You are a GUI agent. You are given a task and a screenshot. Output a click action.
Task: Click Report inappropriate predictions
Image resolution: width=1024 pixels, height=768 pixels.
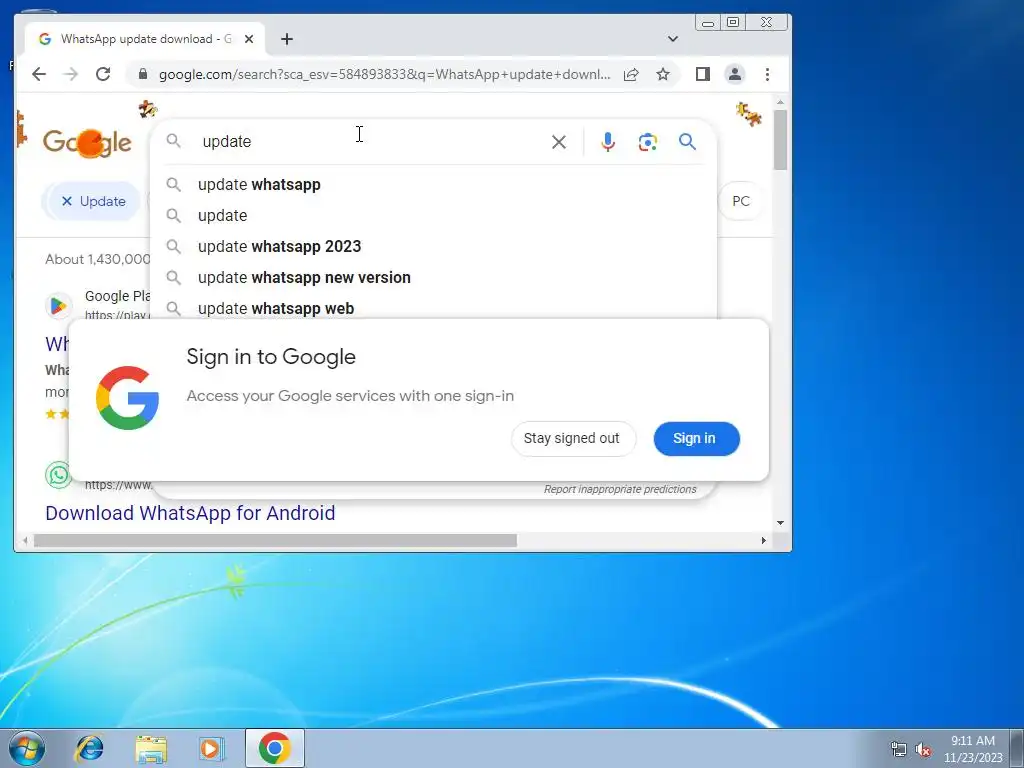(x=620, y=489)
